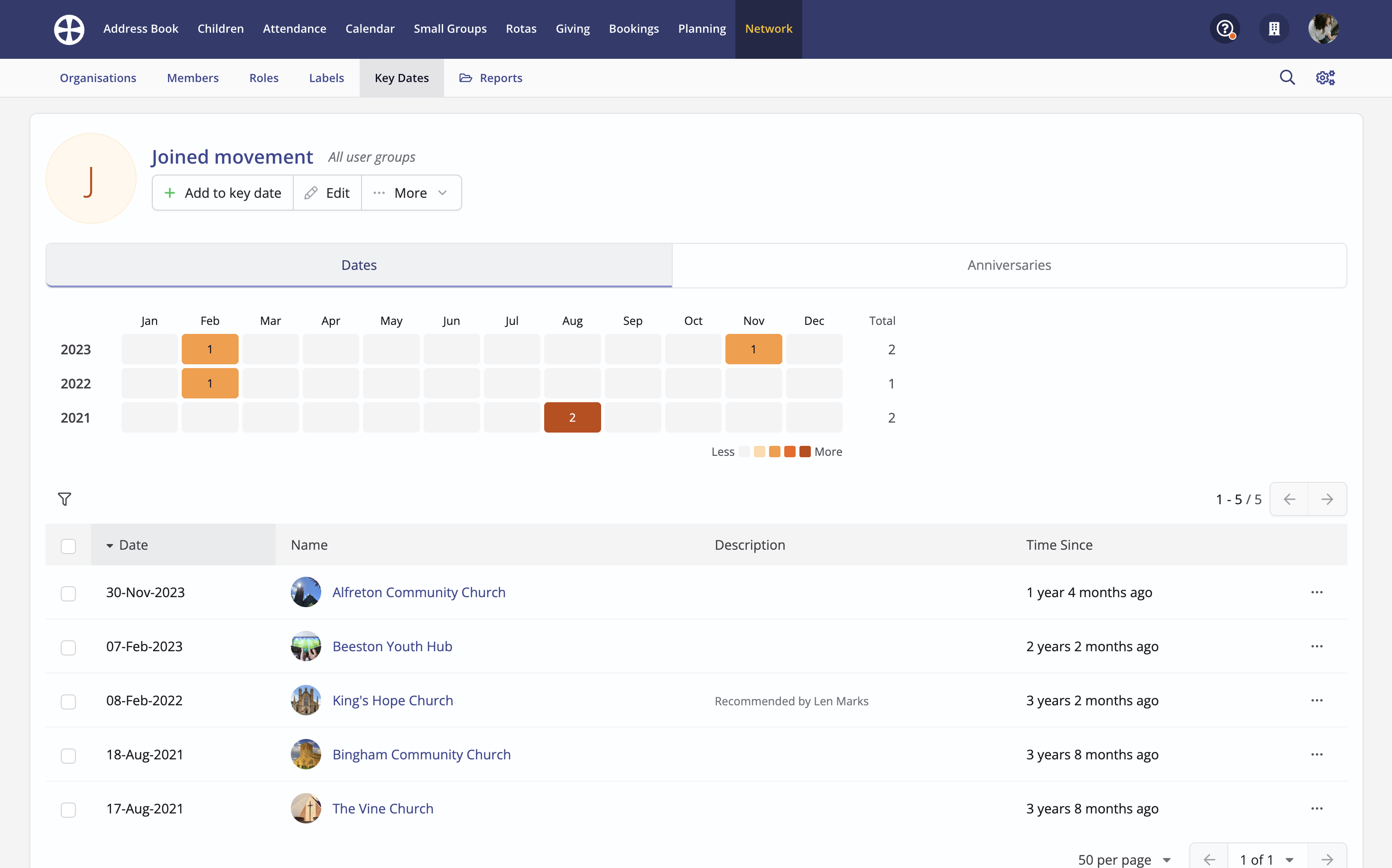Expand the More dropdown button
This screenshot has width=1392, height=868.
click(x=410, y=193)
